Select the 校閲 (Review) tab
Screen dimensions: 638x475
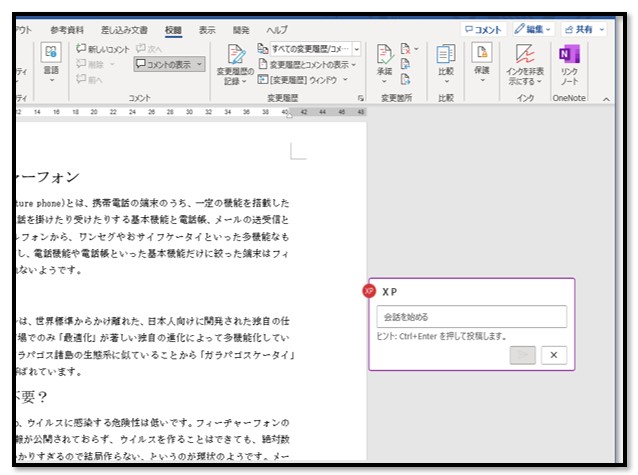[x=173, y=30]
